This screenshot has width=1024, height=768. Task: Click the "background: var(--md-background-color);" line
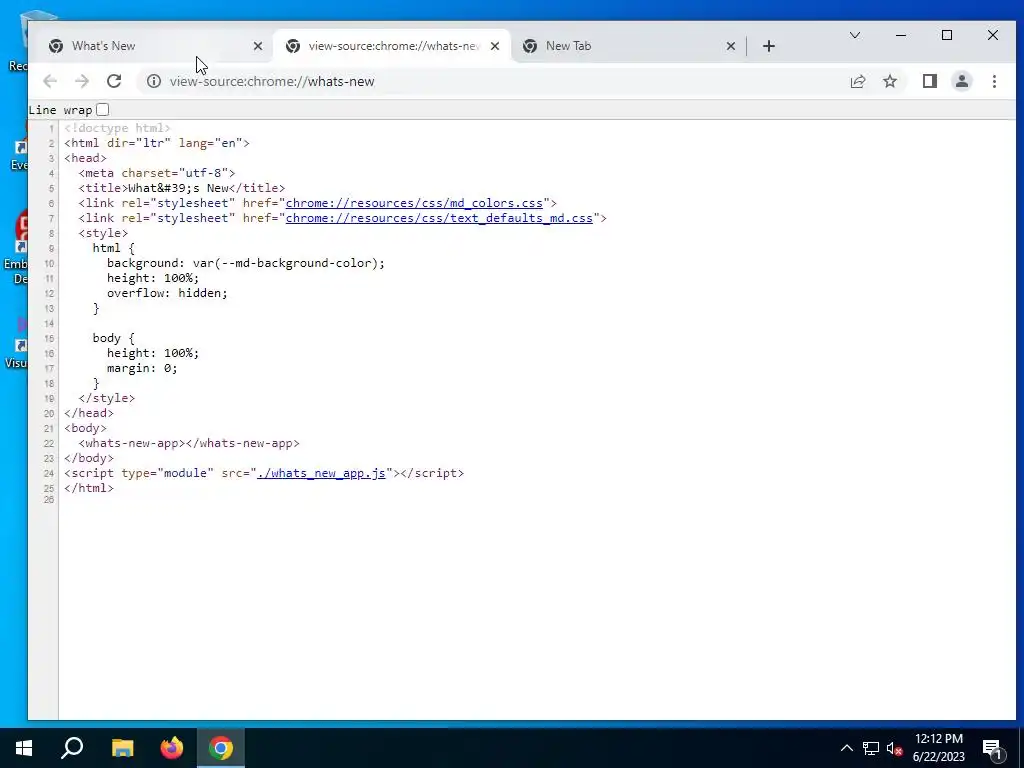[246, 263]
